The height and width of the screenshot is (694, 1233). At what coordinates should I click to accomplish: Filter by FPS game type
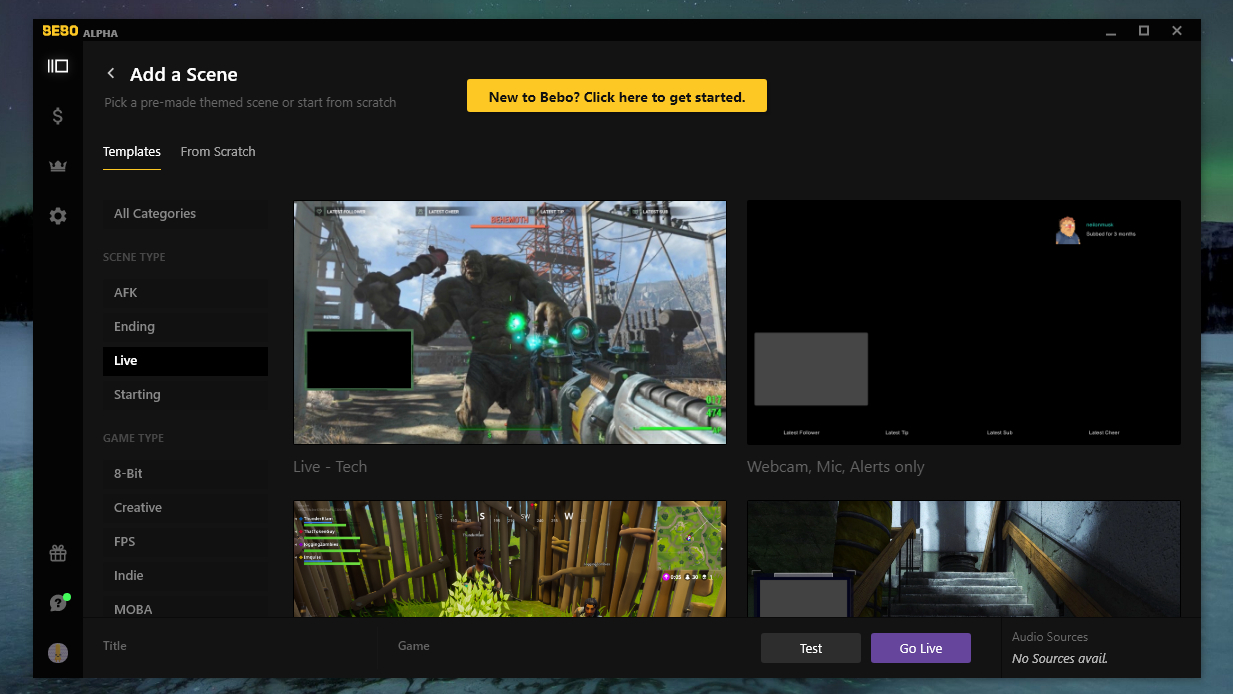pos(185,542)
